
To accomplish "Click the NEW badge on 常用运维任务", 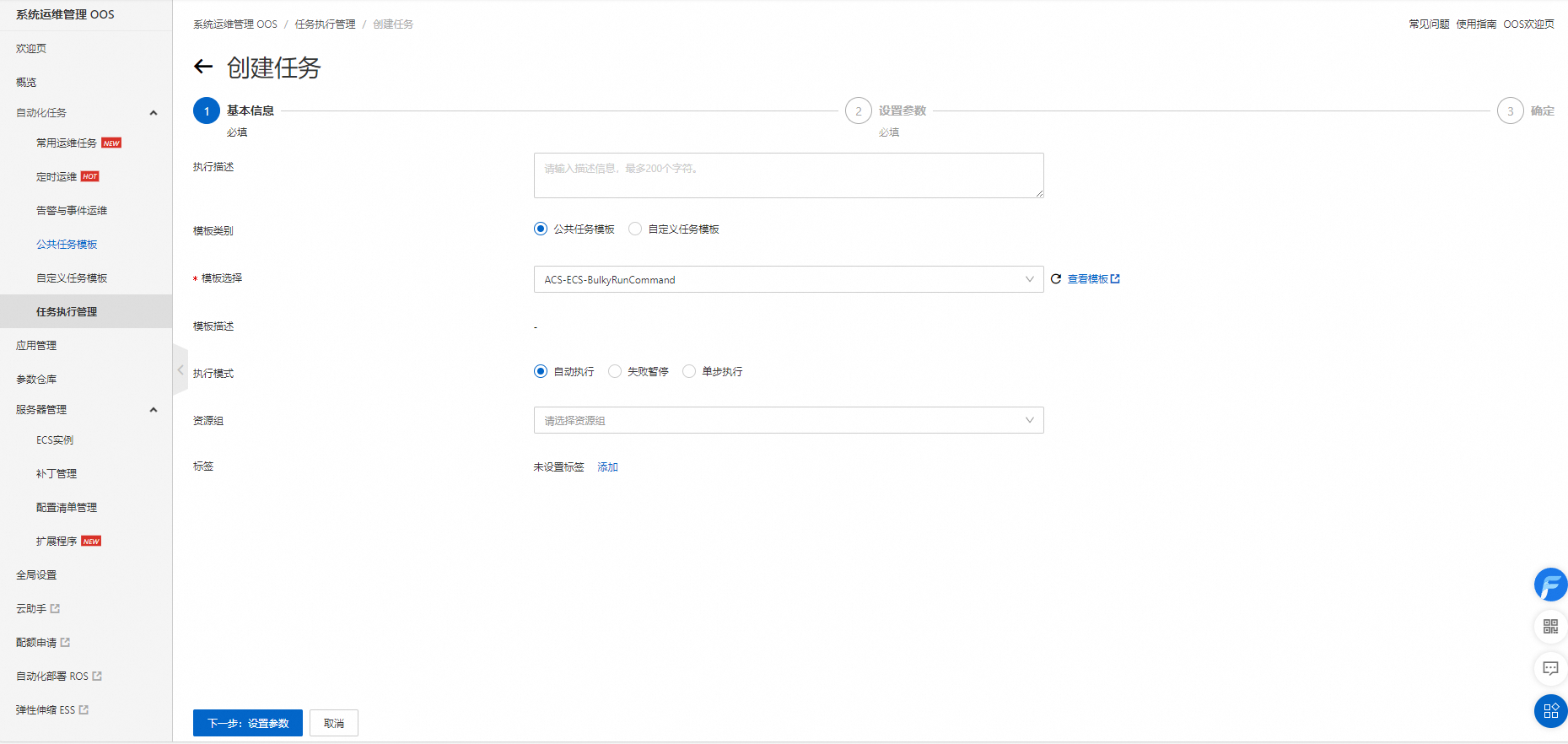I will [111, 143].
